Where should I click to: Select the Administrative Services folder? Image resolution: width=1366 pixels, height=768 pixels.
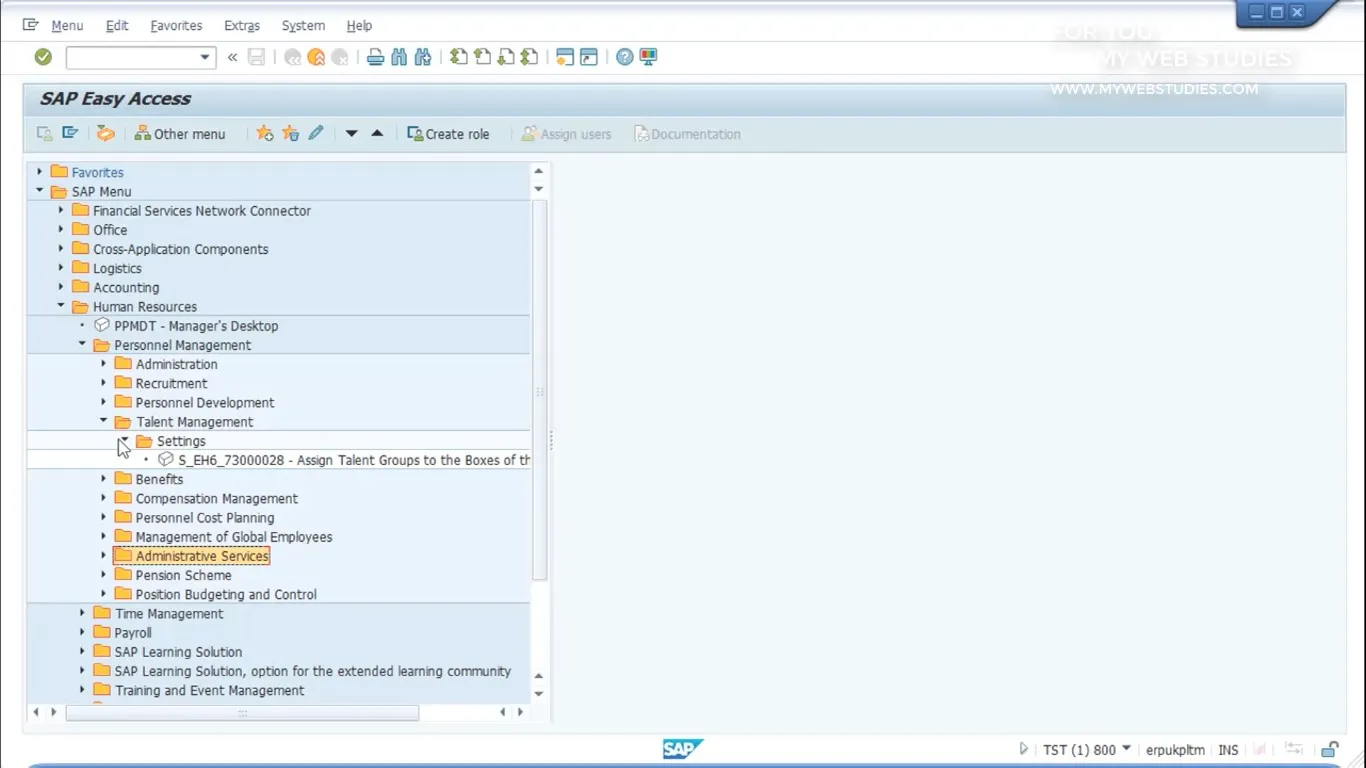pos(202,556)
